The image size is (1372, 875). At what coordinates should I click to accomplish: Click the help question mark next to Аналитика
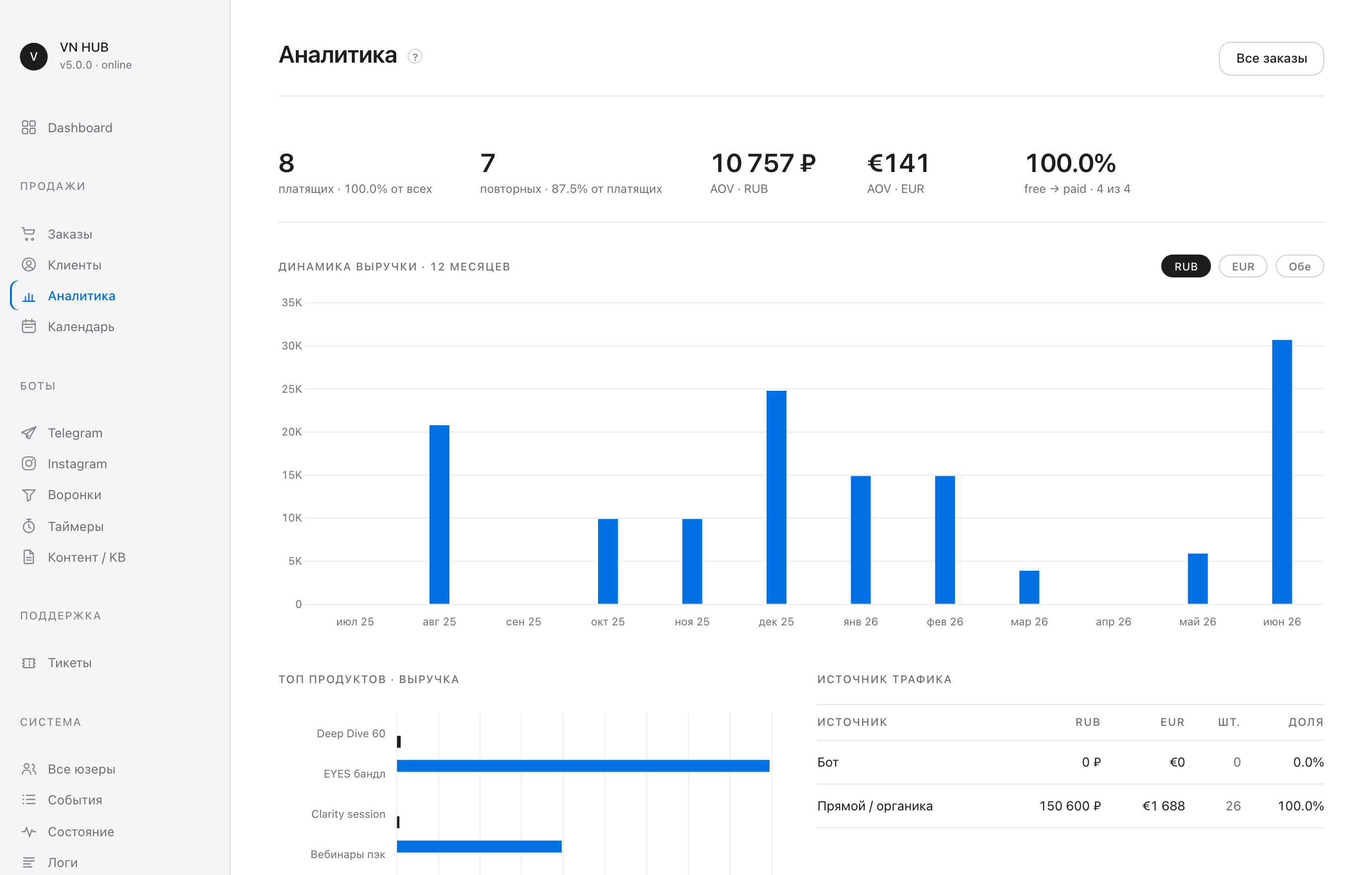[x=416, y=56]
